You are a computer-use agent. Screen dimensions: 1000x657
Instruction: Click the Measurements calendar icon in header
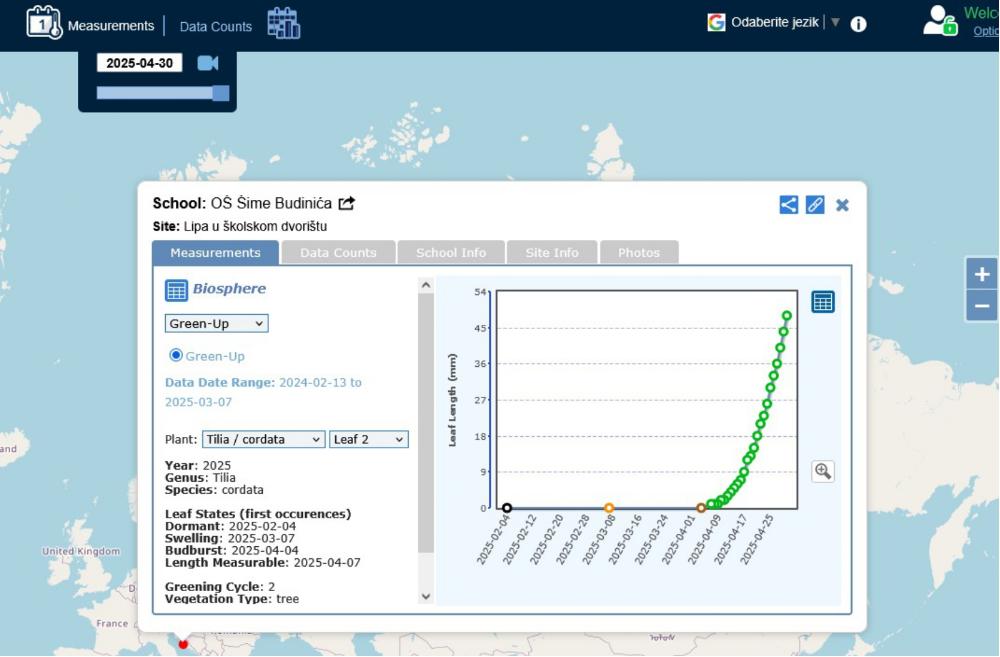point(44,22)
